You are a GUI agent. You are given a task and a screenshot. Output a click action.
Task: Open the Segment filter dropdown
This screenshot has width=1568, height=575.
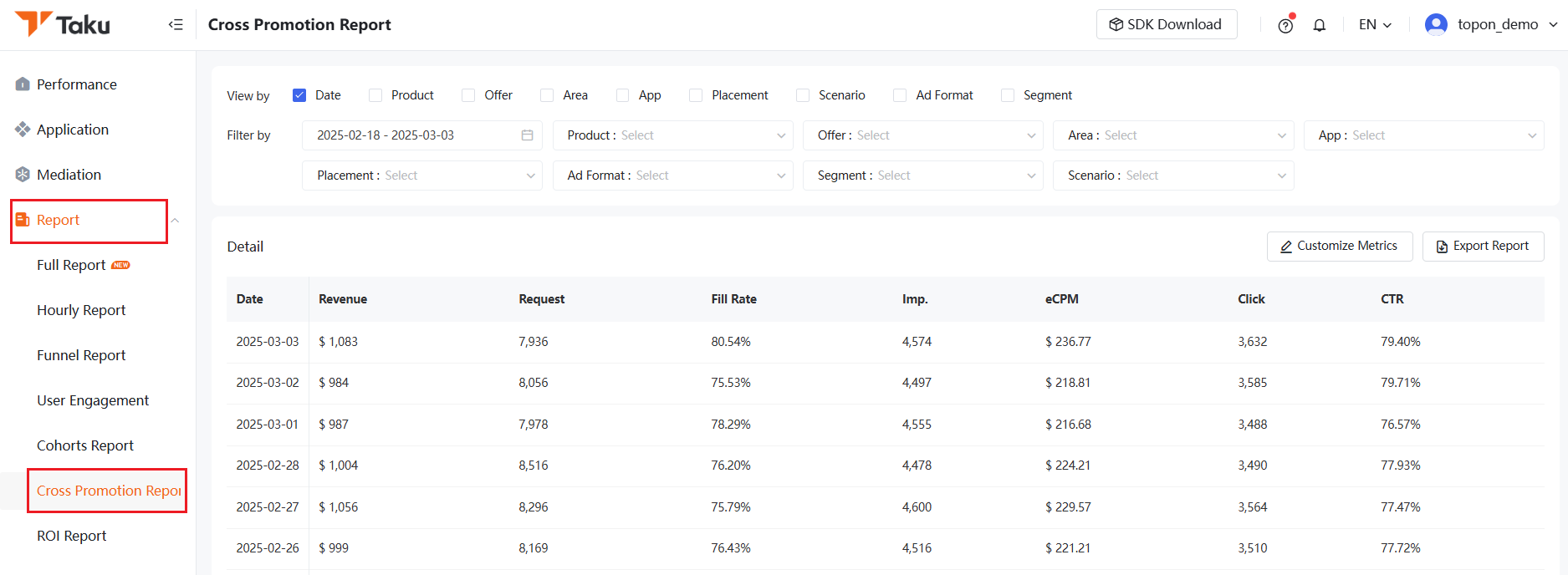(923, 176)
